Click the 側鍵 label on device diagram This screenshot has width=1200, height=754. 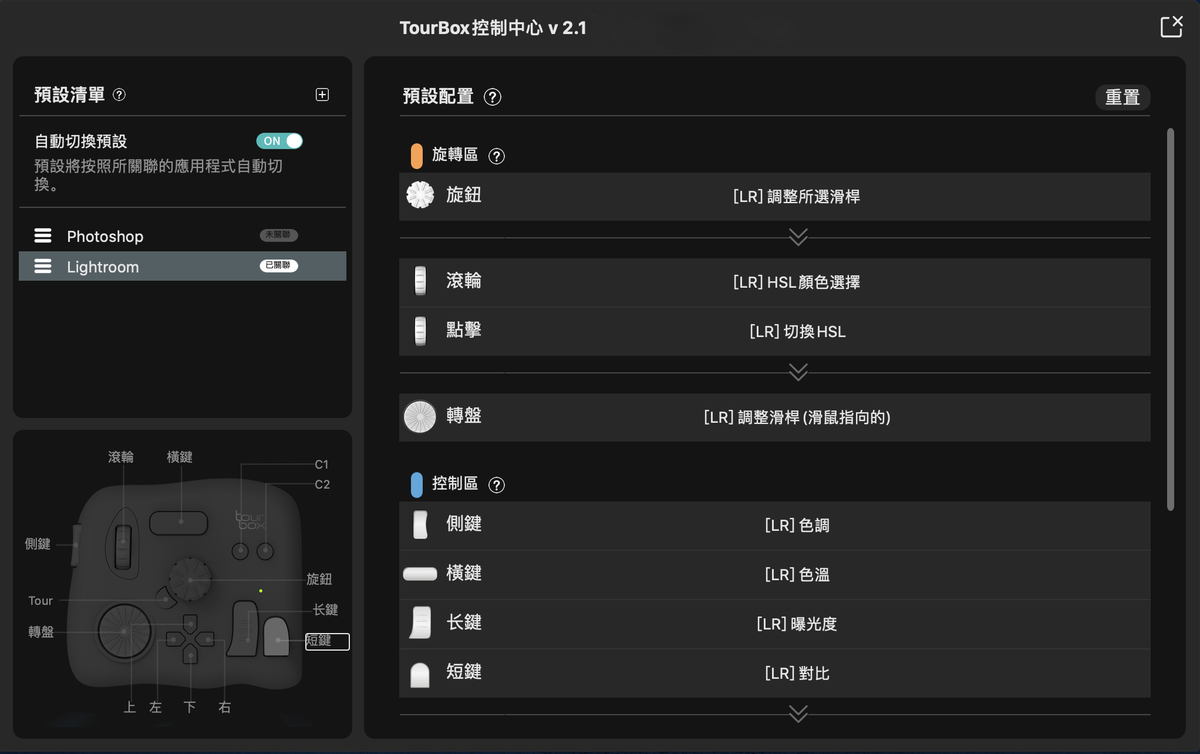click(38, 544)
